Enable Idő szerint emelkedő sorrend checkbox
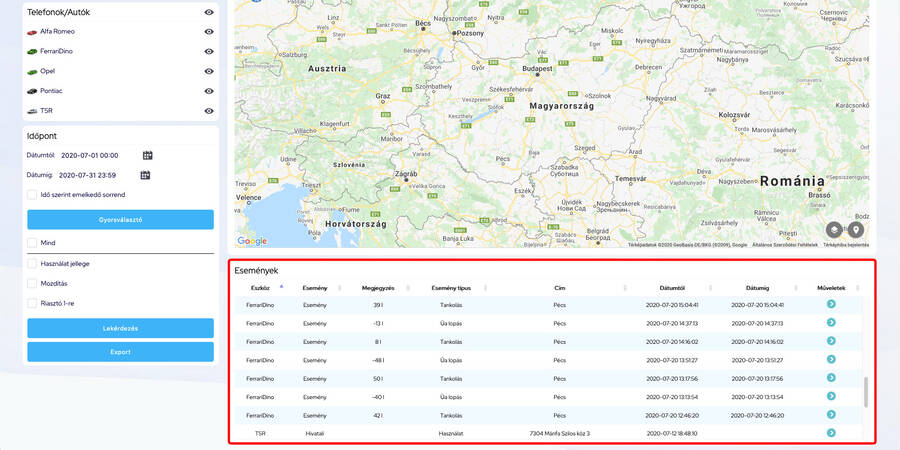900x450 pixels. [x=32, y=195]
